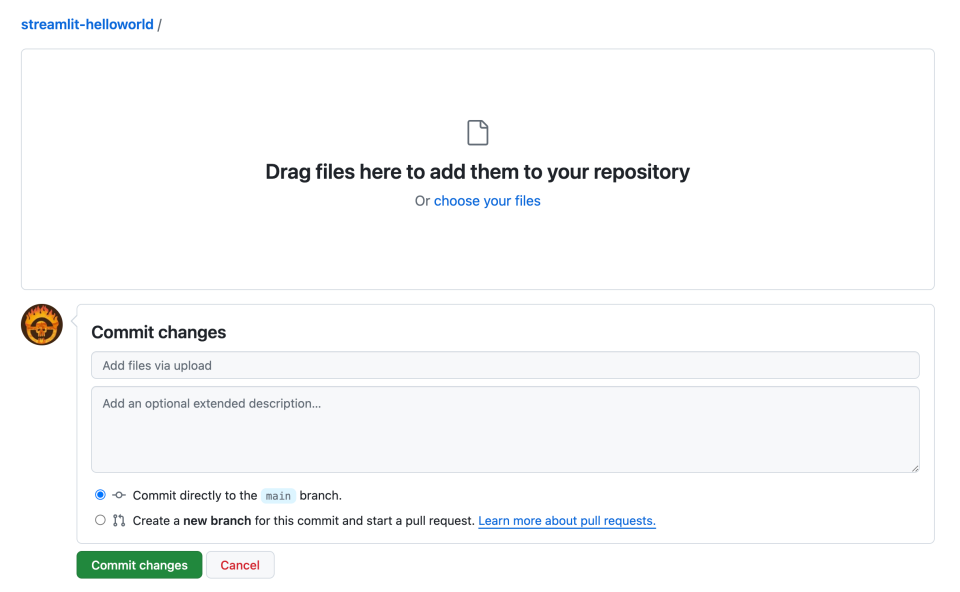Click the Commit changes section heading

click(159, 332)
